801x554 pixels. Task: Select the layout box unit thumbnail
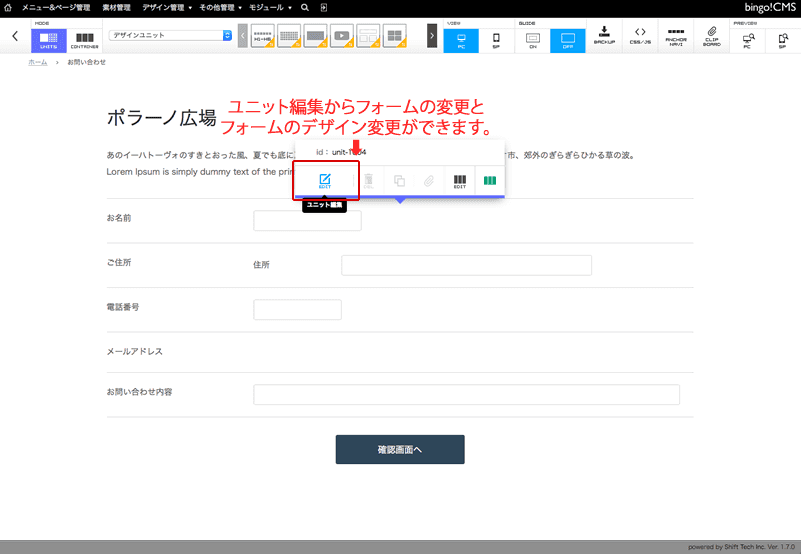(x=368, y=36)
